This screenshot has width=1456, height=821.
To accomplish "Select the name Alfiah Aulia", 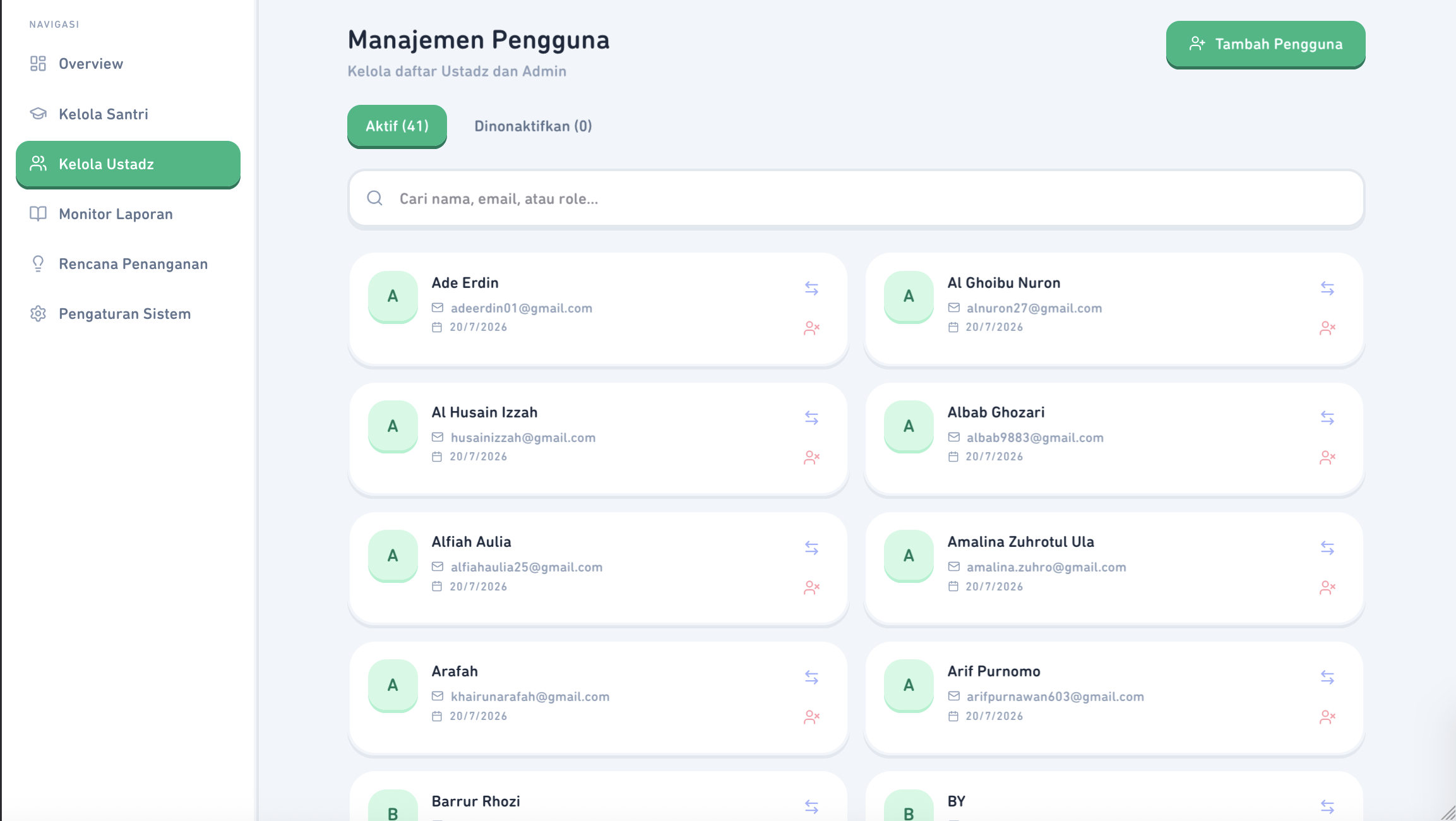I will 471,542.
